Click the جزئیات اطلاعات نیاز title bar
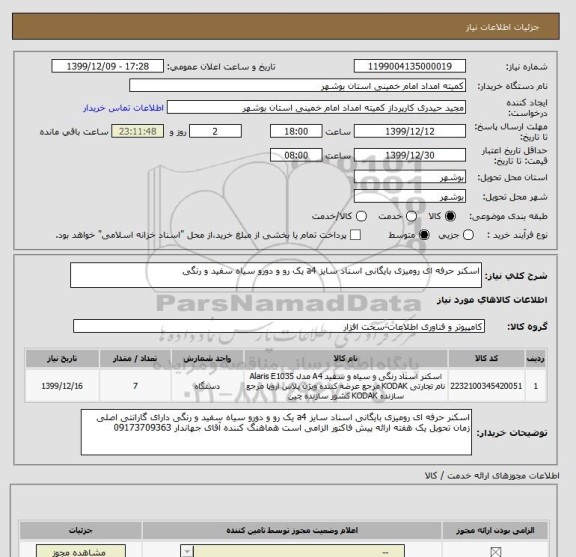This screenshot has width=576, height=557. [x=286, y=26]
